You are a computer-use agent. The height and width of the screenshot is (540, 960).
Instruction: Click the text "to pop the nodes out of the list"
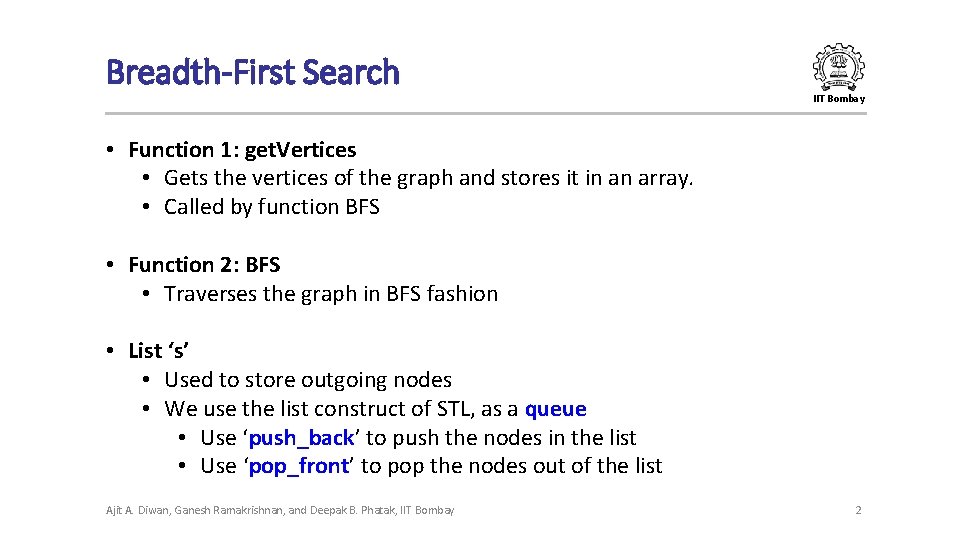click(x=511, y=467)
